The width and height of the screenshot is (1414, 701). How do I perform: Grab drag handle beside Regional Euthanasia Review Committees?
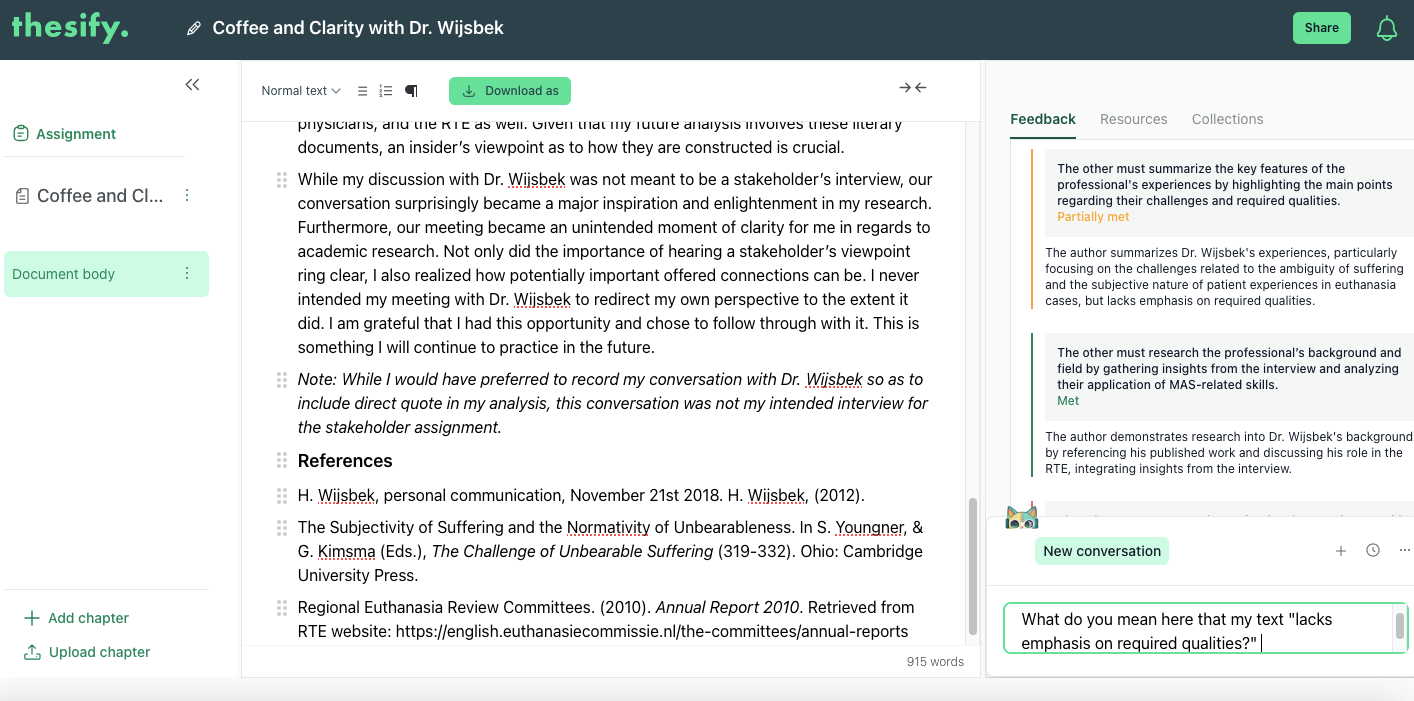[x=282, y=608]
